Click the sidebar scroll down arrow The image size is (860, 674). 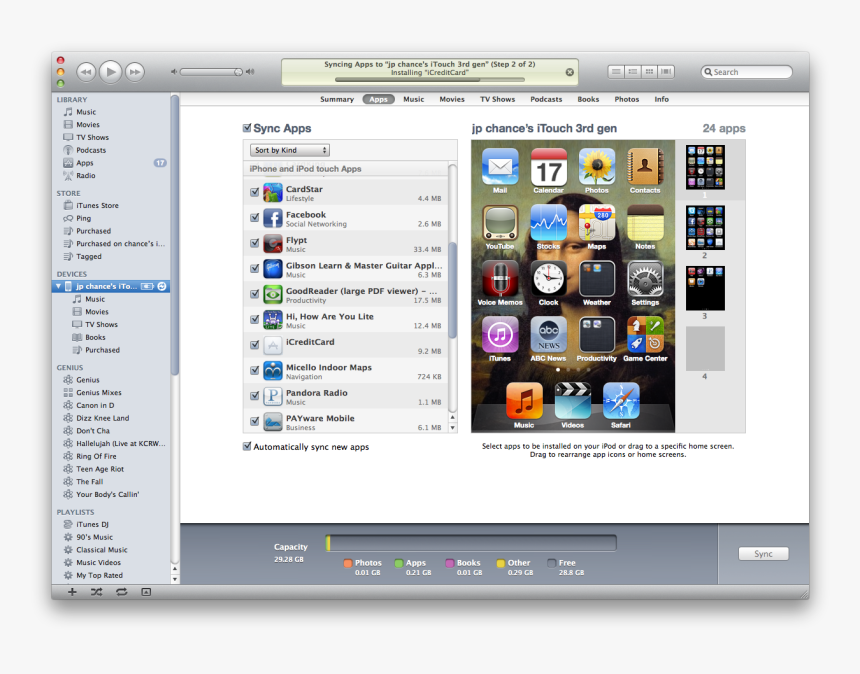click(175, 579)
